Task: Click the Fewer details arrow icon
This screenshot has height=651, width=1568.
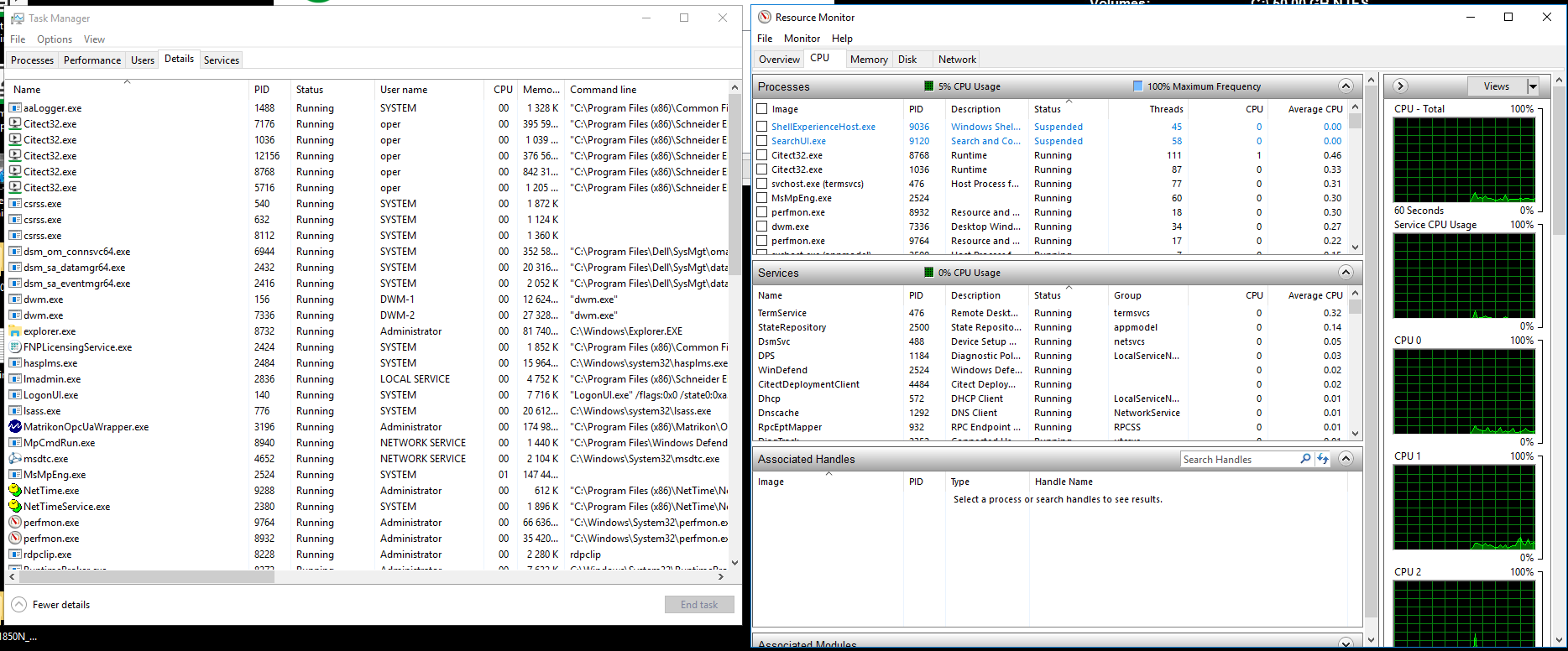Action: click(18, 605)
